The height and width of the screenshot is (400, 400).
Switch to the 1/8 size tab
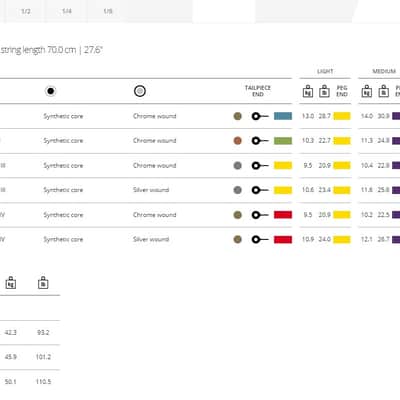(108, 11)
